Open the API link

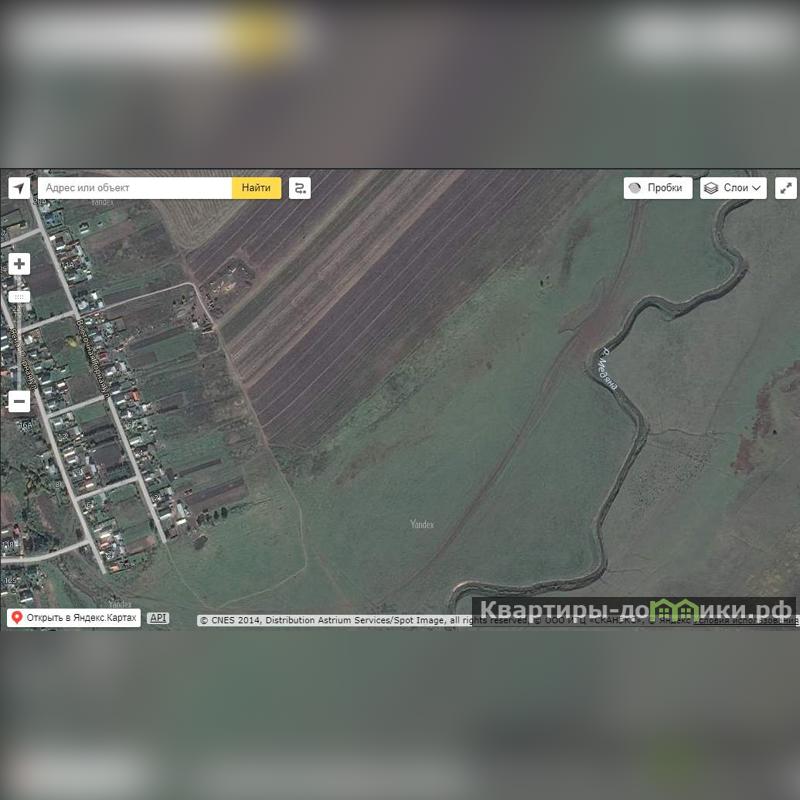pos(158,618)
